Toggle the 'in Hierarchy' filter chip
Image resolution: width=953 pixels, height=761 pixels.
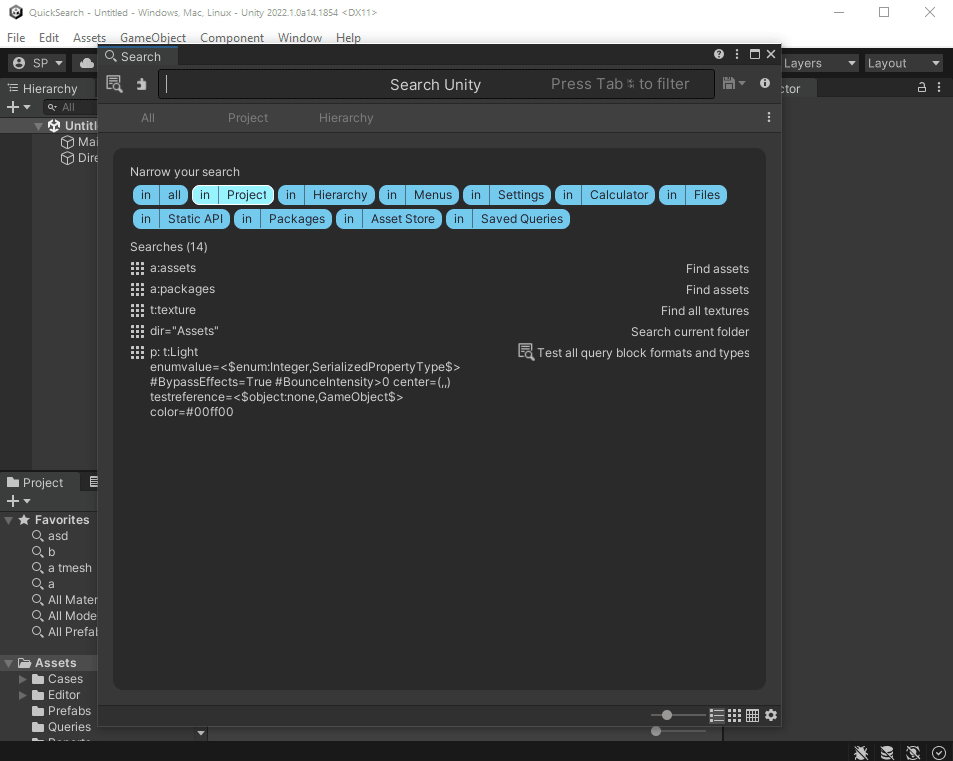click(x=326, y=195)
